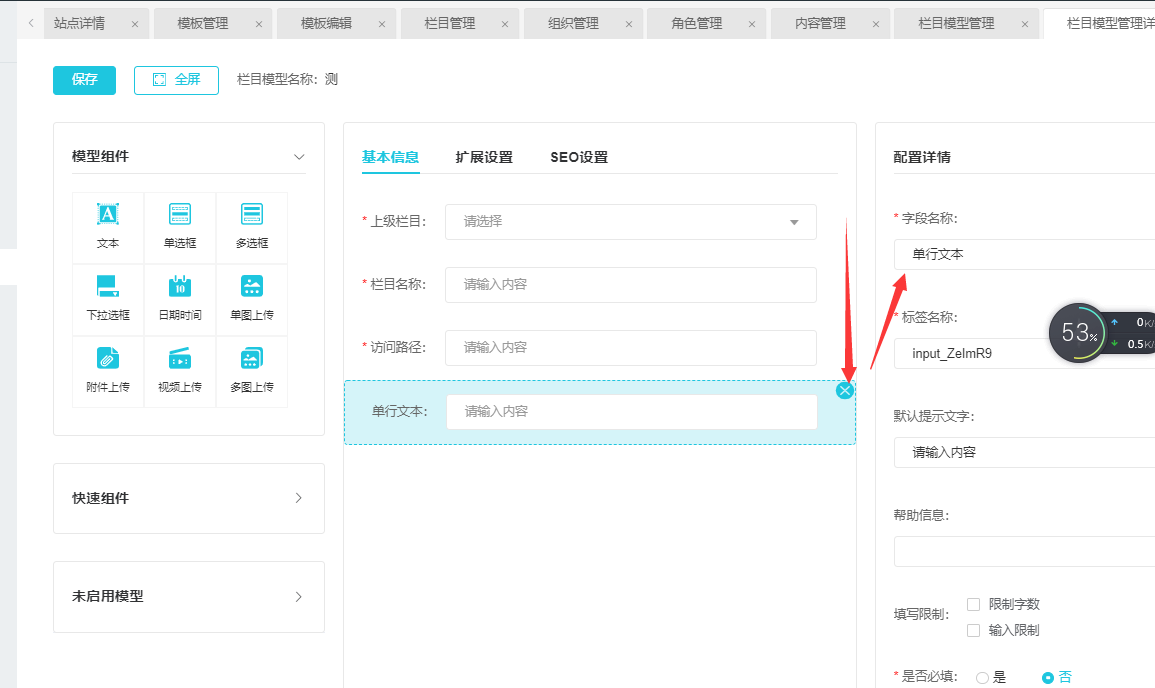Add the 文本 text component icon
Screen dimensions: 1155x688
tap(108, 214)
